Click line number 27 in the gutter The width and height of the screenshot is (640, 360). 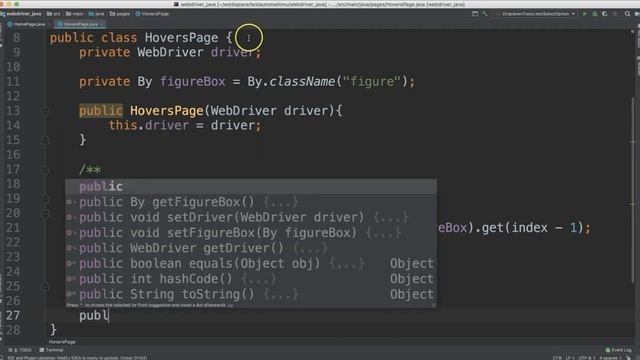[x=13, y=315]
